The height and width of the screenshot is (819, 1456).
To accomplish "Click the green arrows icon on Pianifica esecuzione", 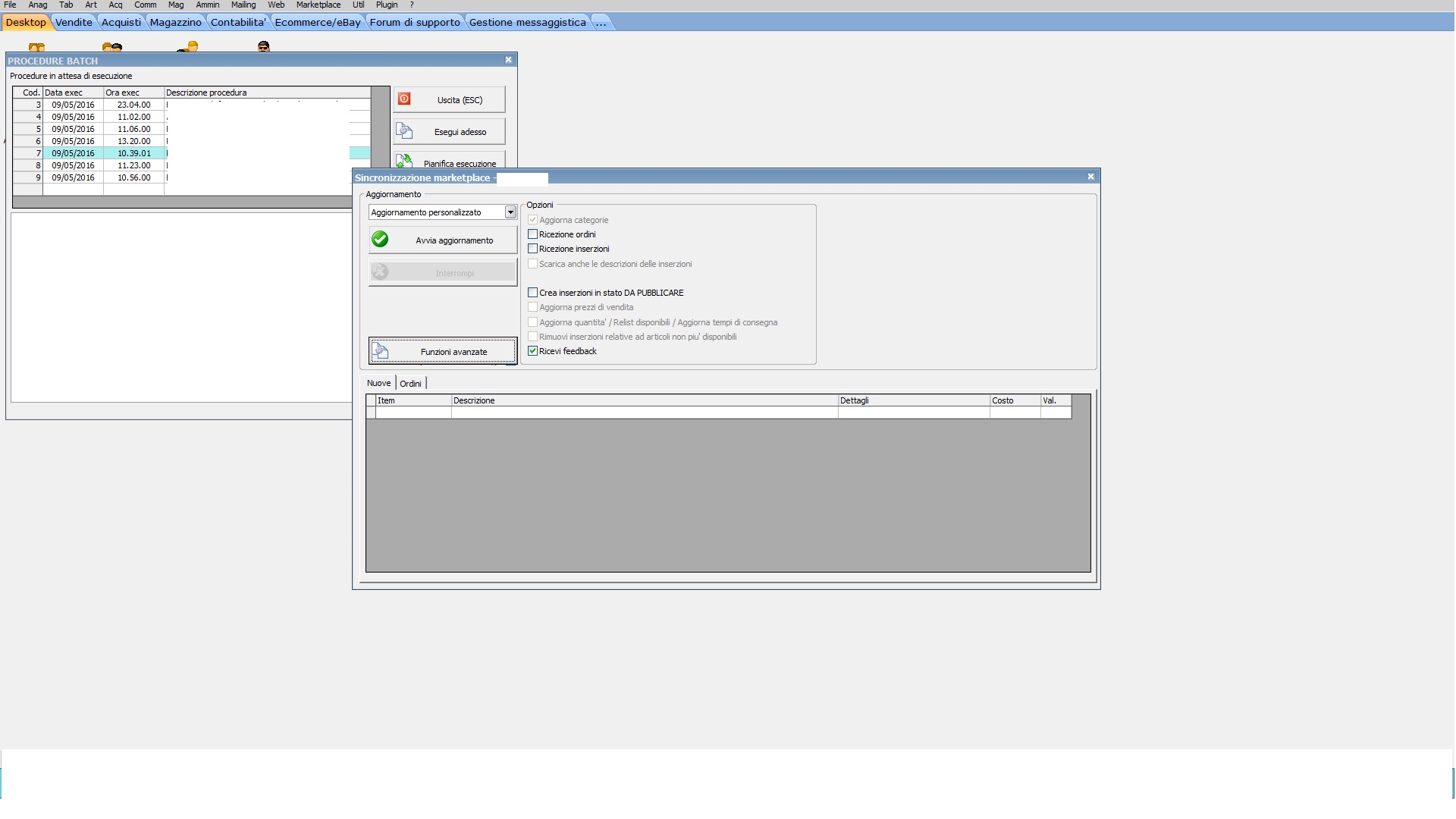I will click(x=405, y=161).
